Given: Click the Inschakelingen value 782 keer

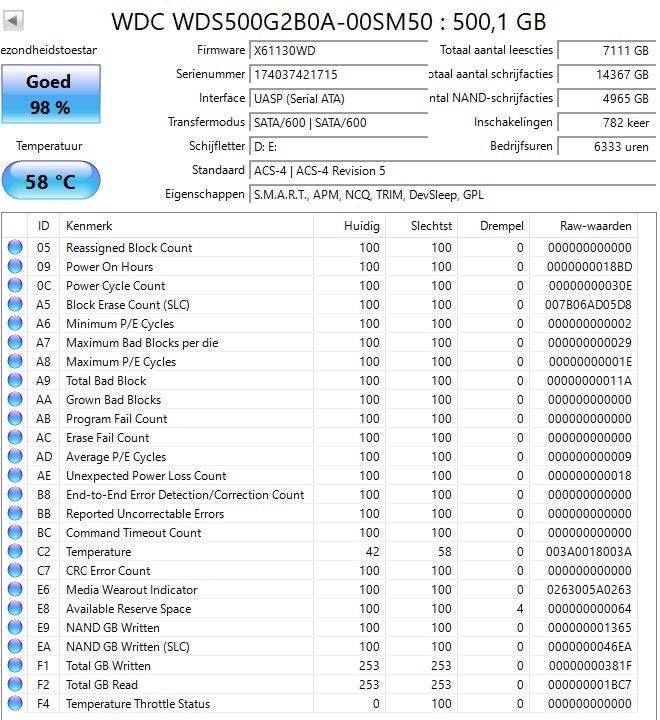Looking at the screenshot, I should (x=607, y=123).
